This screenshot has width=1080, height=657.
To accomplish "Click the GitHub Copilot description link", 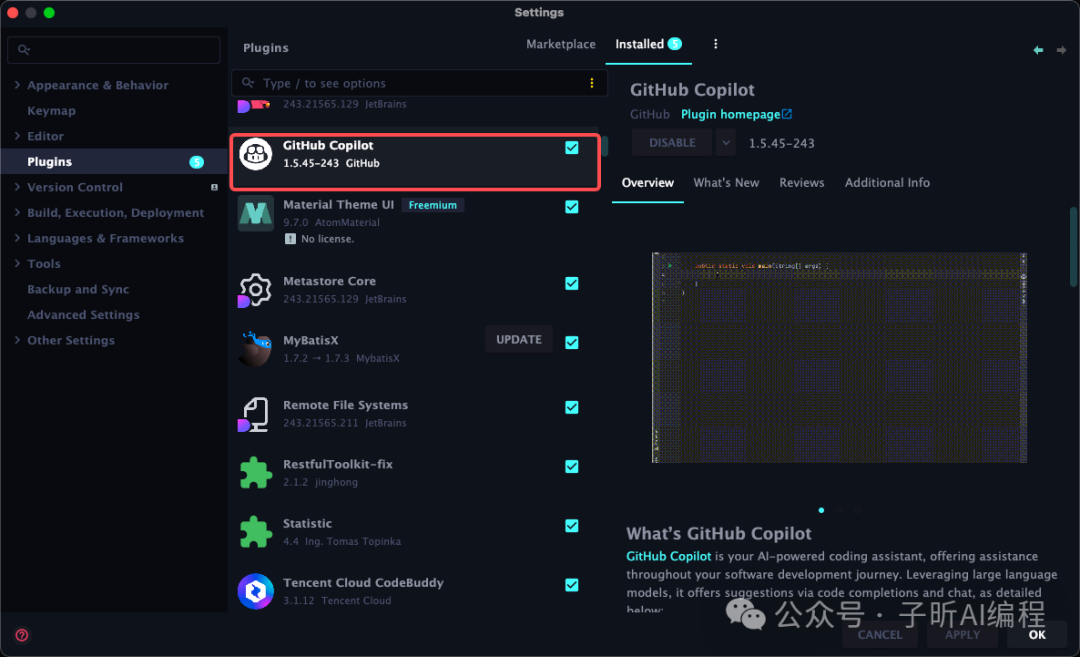I will (668, 556).
